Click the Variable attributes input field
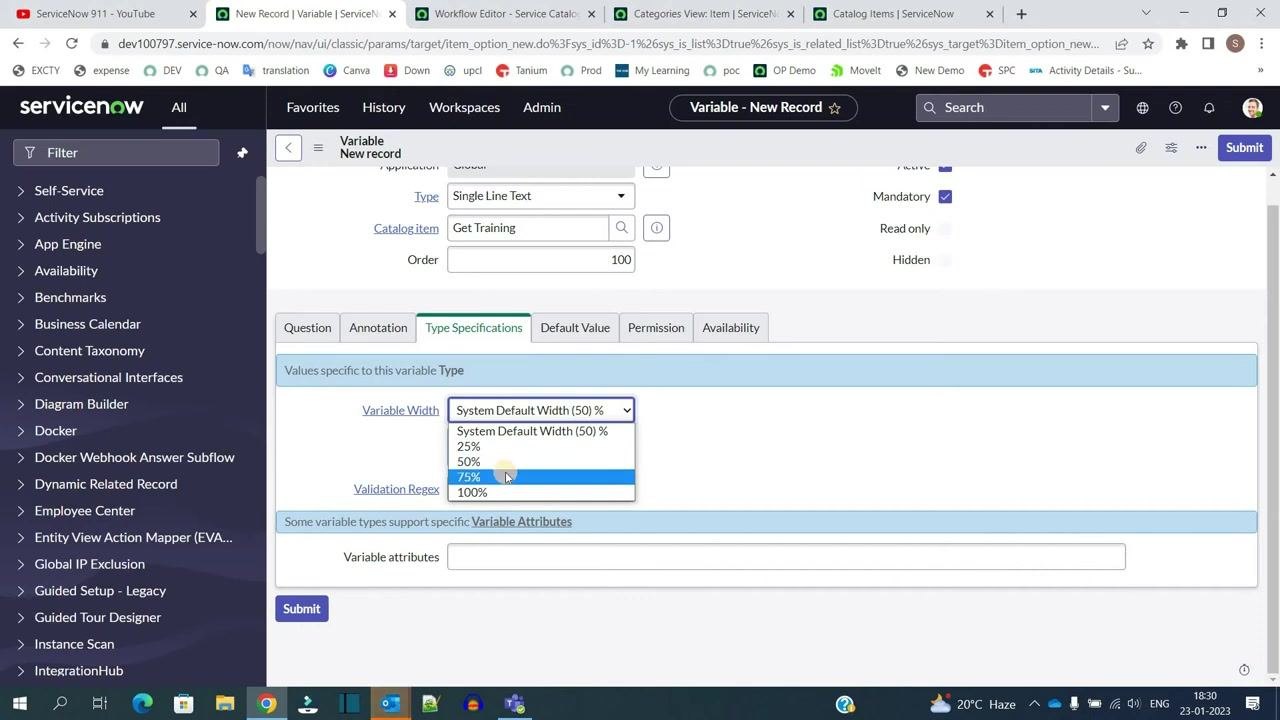 point(786,557)
